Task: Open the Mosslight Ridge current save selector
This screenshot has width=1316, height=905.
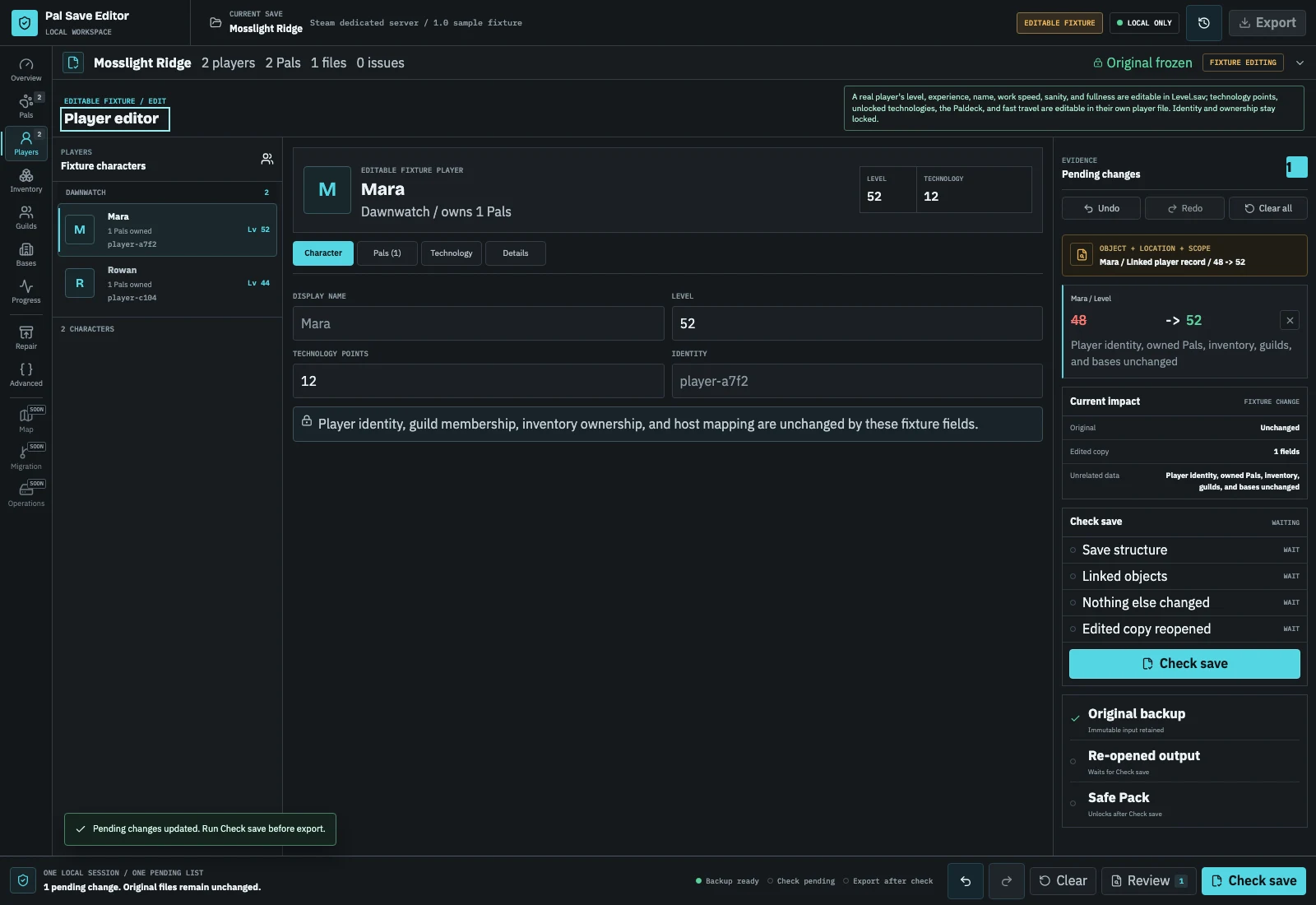Action: 256,22
